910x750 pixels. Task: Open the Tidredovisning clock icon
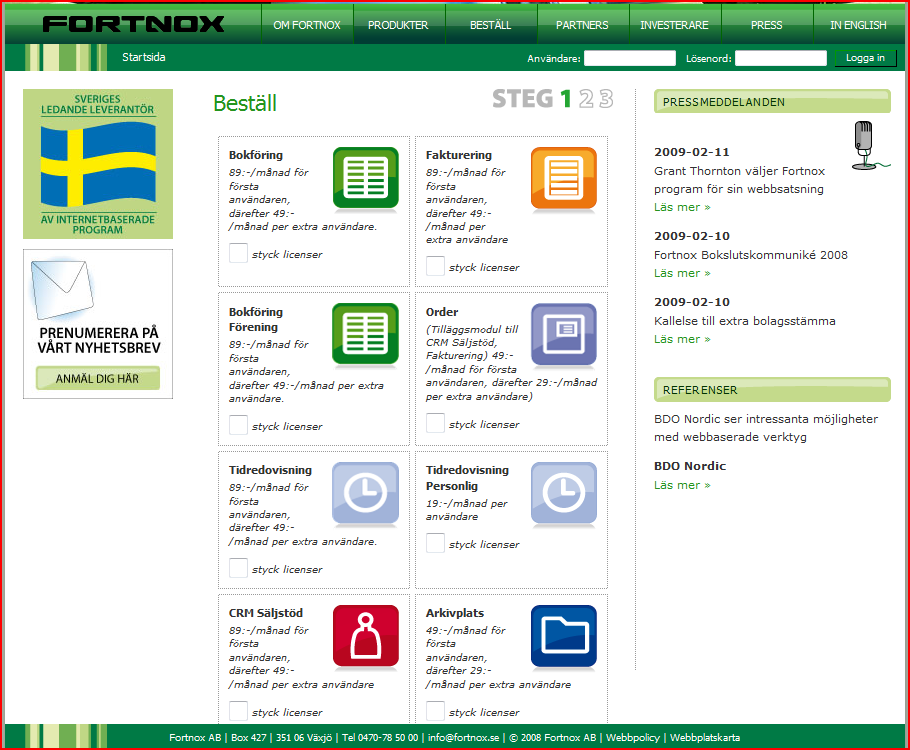[366, 493]
